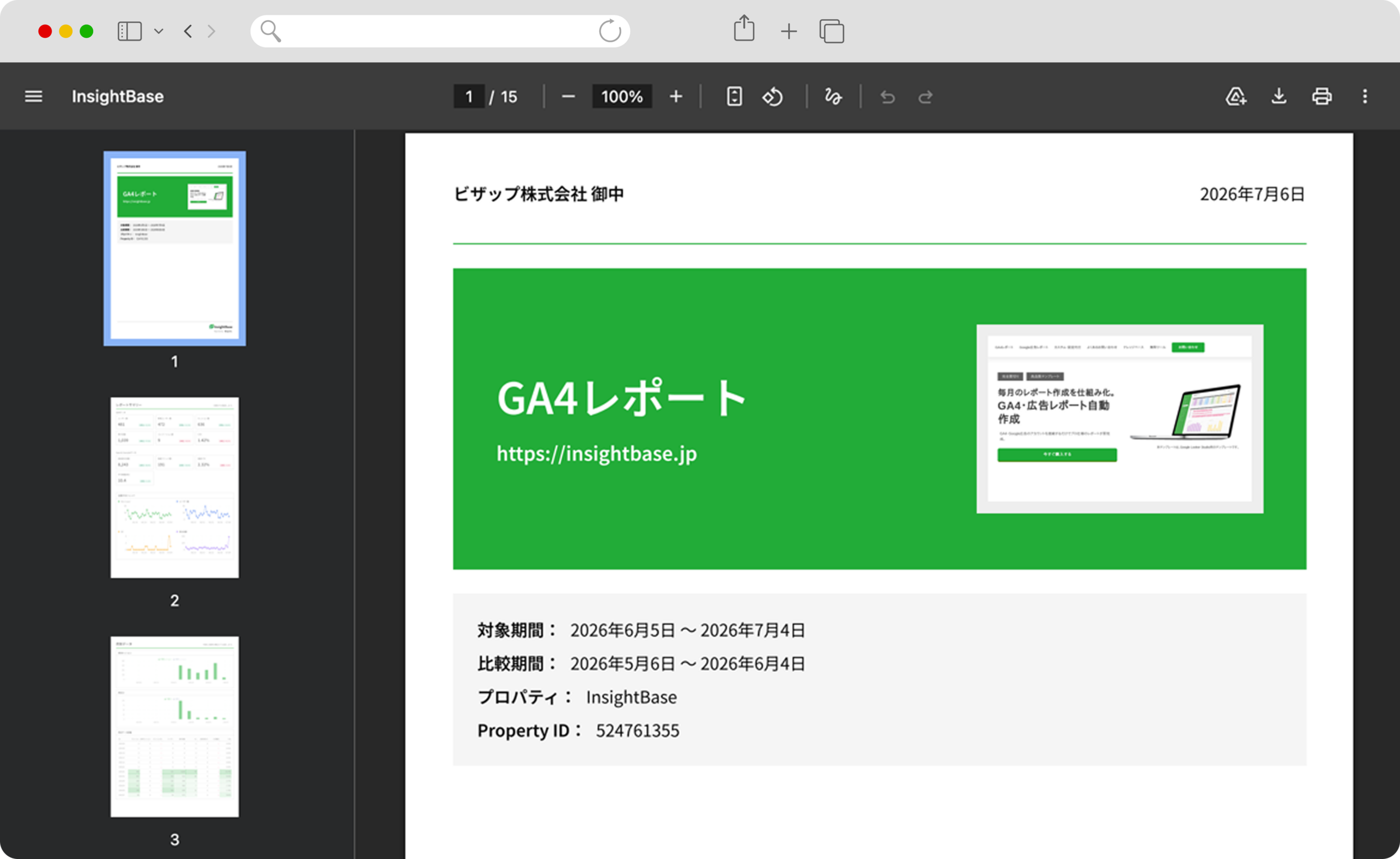The height and width of the screenshot is (859, 1400).
Task: Open a new browser tab
Action: [789, 31]
